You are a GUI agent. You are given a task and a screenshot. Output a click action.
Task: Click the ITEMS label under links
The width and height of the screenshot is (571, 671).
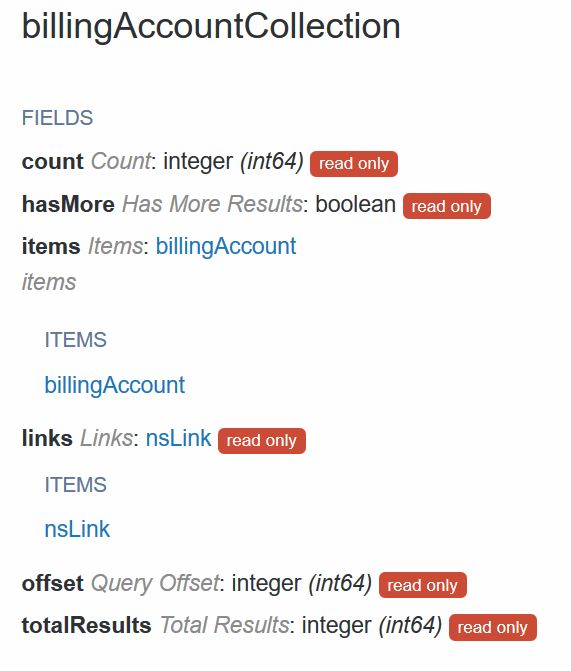75,485
